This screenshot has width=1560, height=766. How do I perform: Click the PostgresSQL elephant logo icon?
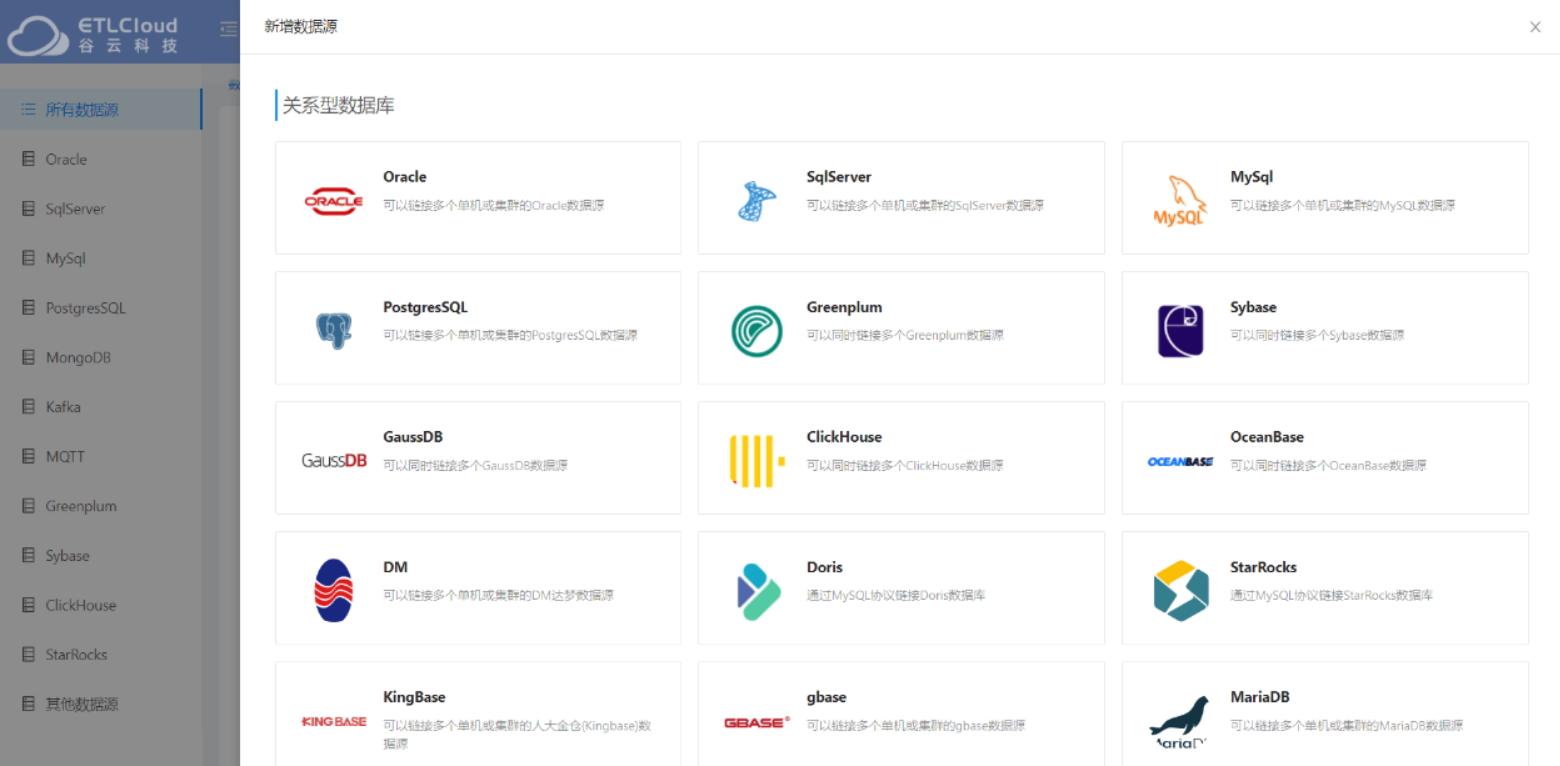click(x=334, y=331)
